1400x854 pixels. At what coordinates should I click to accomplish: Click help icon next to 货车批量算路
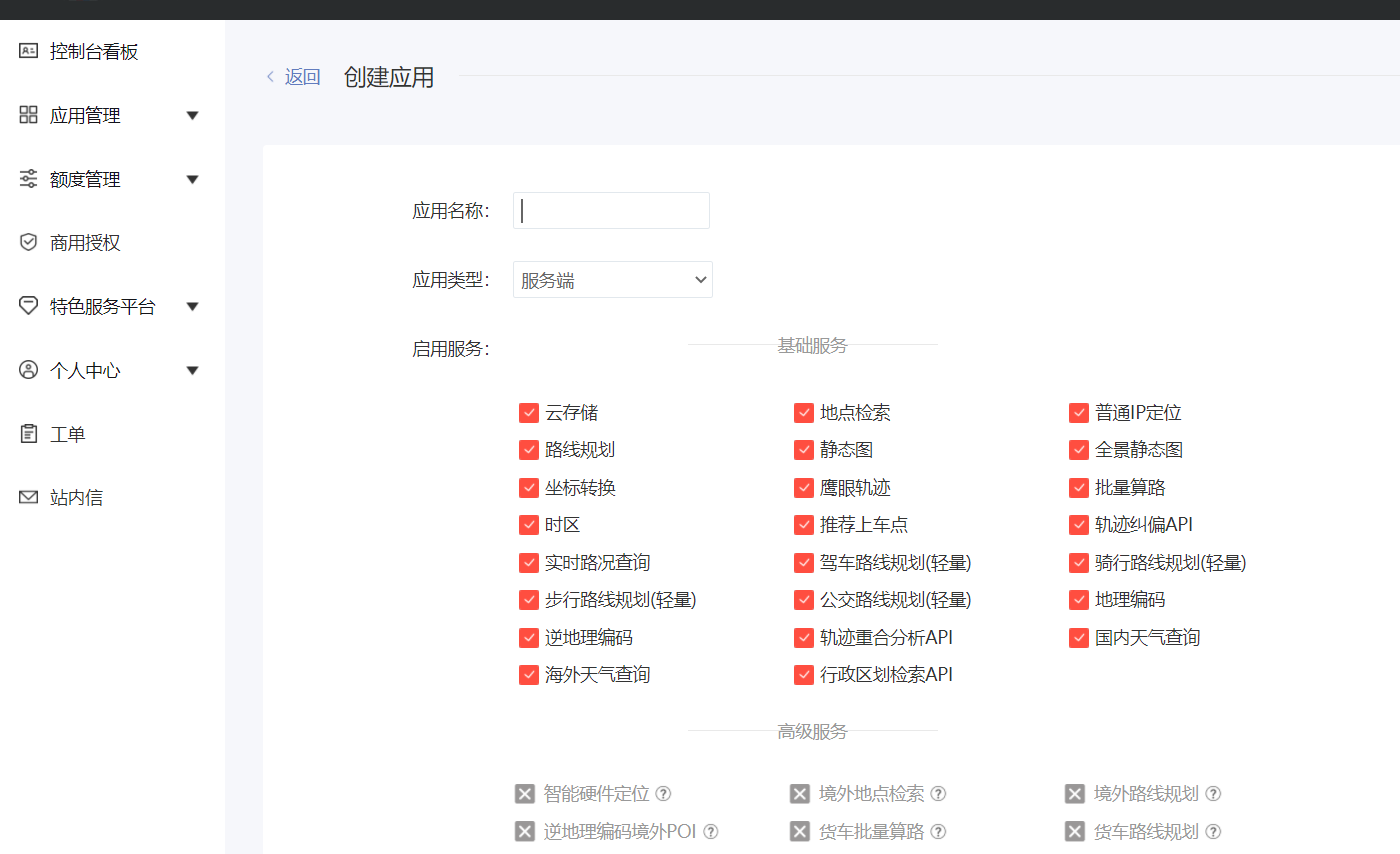(938, 831)
